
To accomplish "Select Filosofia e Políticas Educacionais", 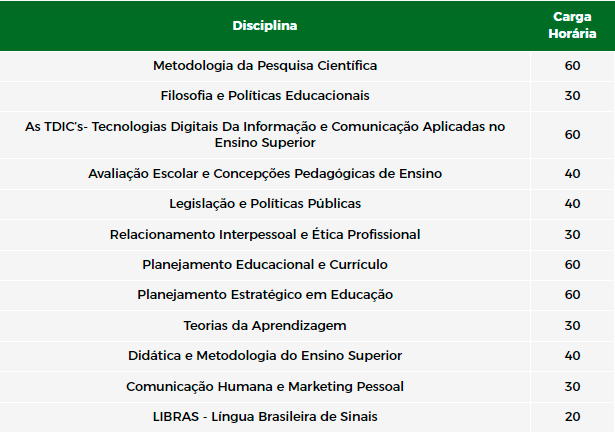I will (x=265, y=96).
